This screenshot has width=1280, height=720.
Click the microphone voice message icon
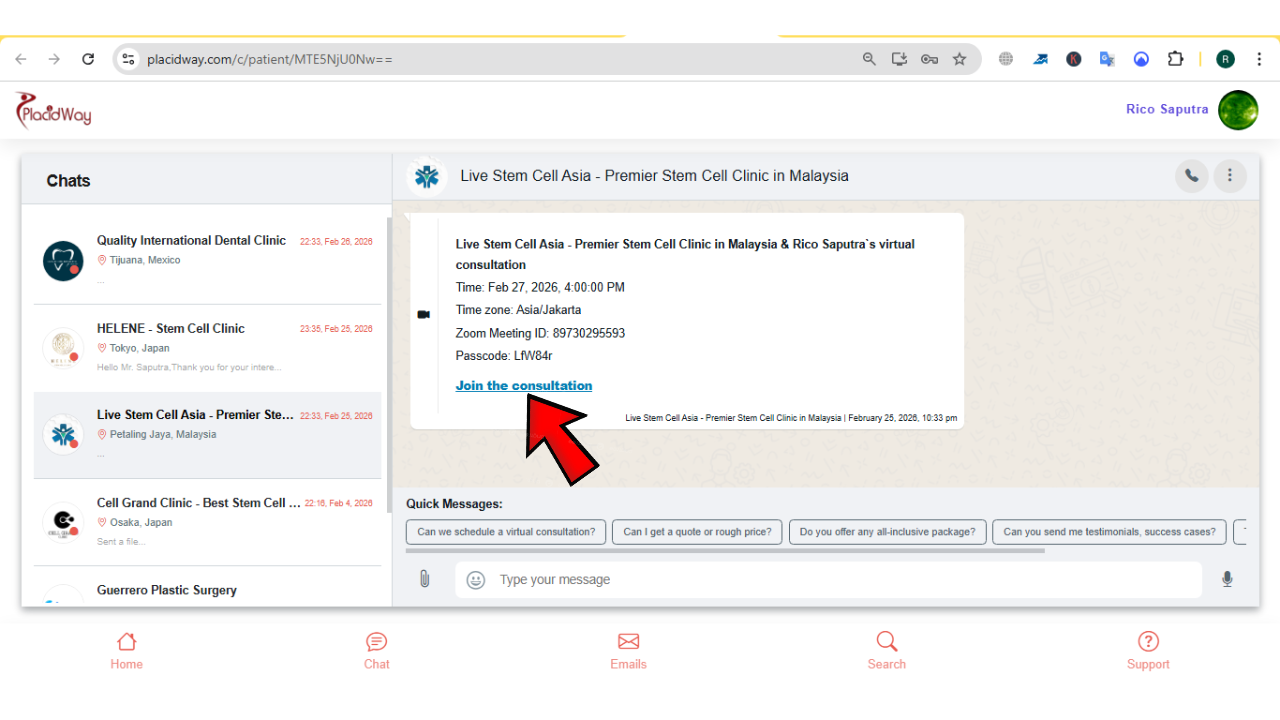click(x=1227, y=579)
